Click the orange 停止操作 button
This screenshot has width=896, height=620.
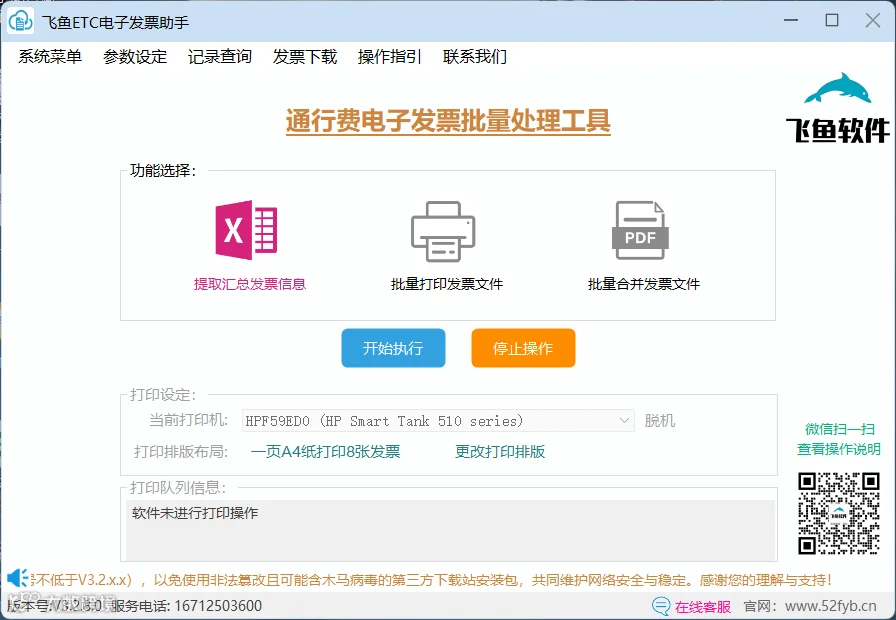523,348
